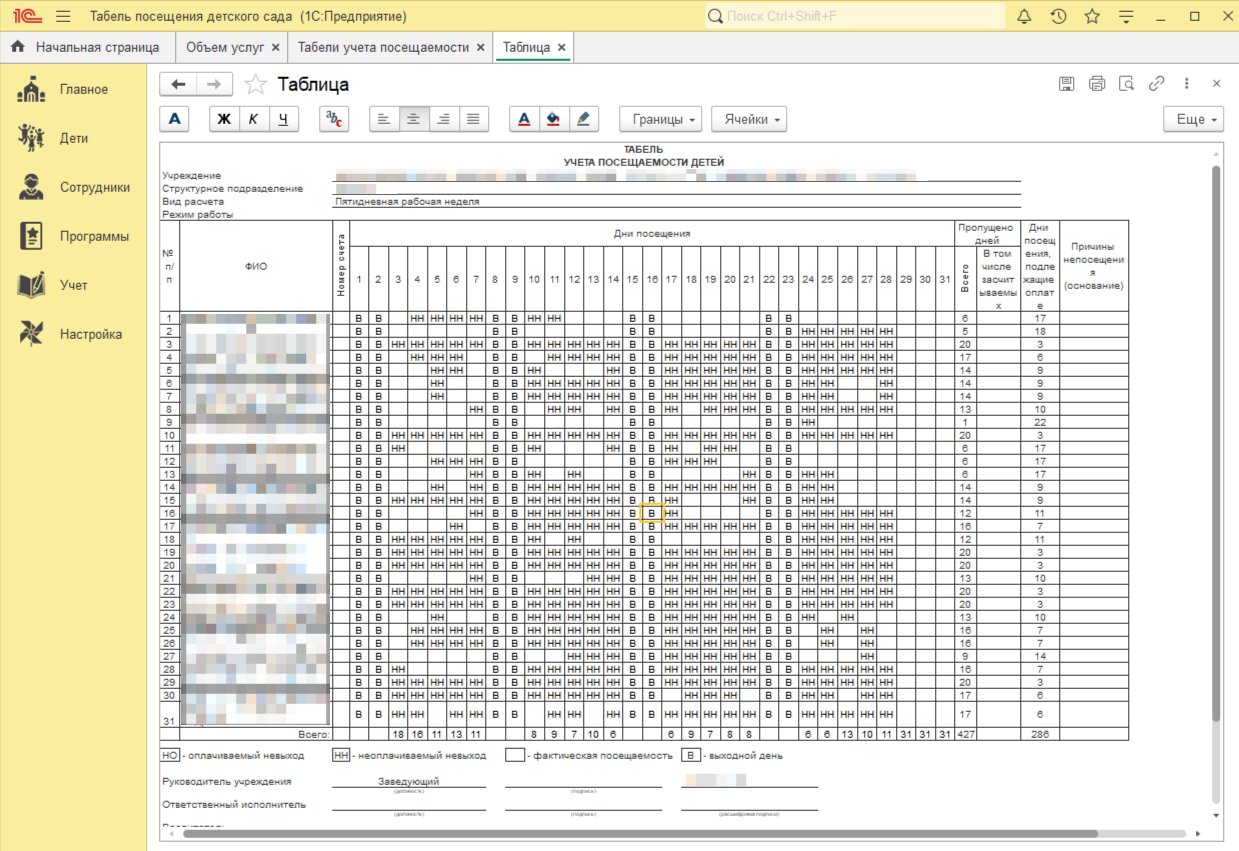Toggle italic formatting (К) button
Viewport: 1239px width, 851px height.
[254, 119]
